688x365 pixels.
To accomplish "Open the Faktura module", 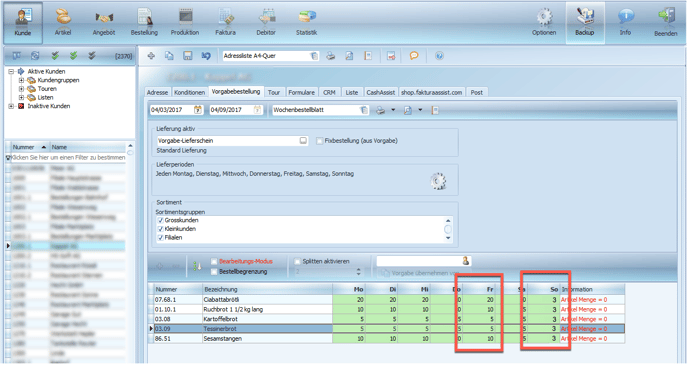I will [x=226, y=23].
